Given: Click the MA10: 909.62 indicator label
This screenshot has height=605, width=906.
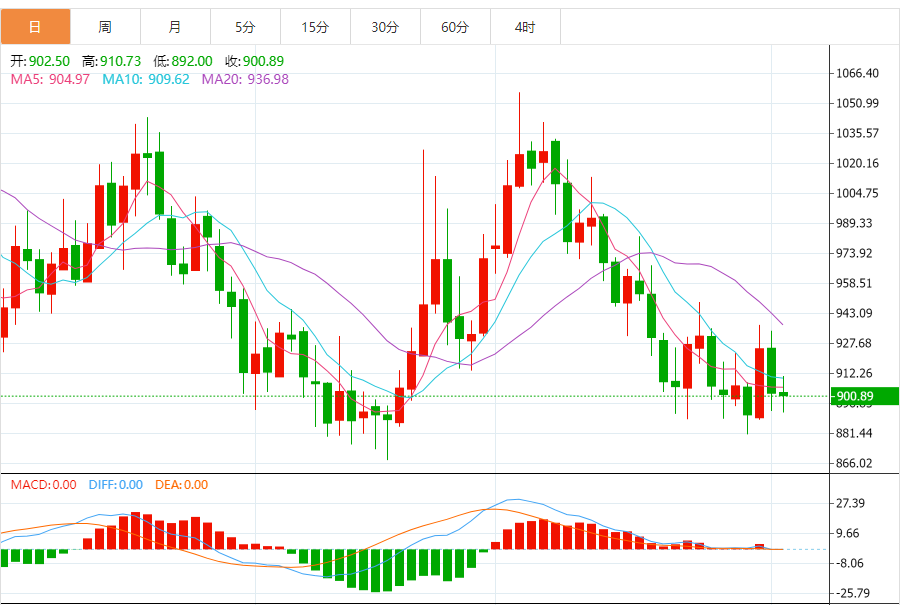Looking at the screenshot, I should coord(146,79).
